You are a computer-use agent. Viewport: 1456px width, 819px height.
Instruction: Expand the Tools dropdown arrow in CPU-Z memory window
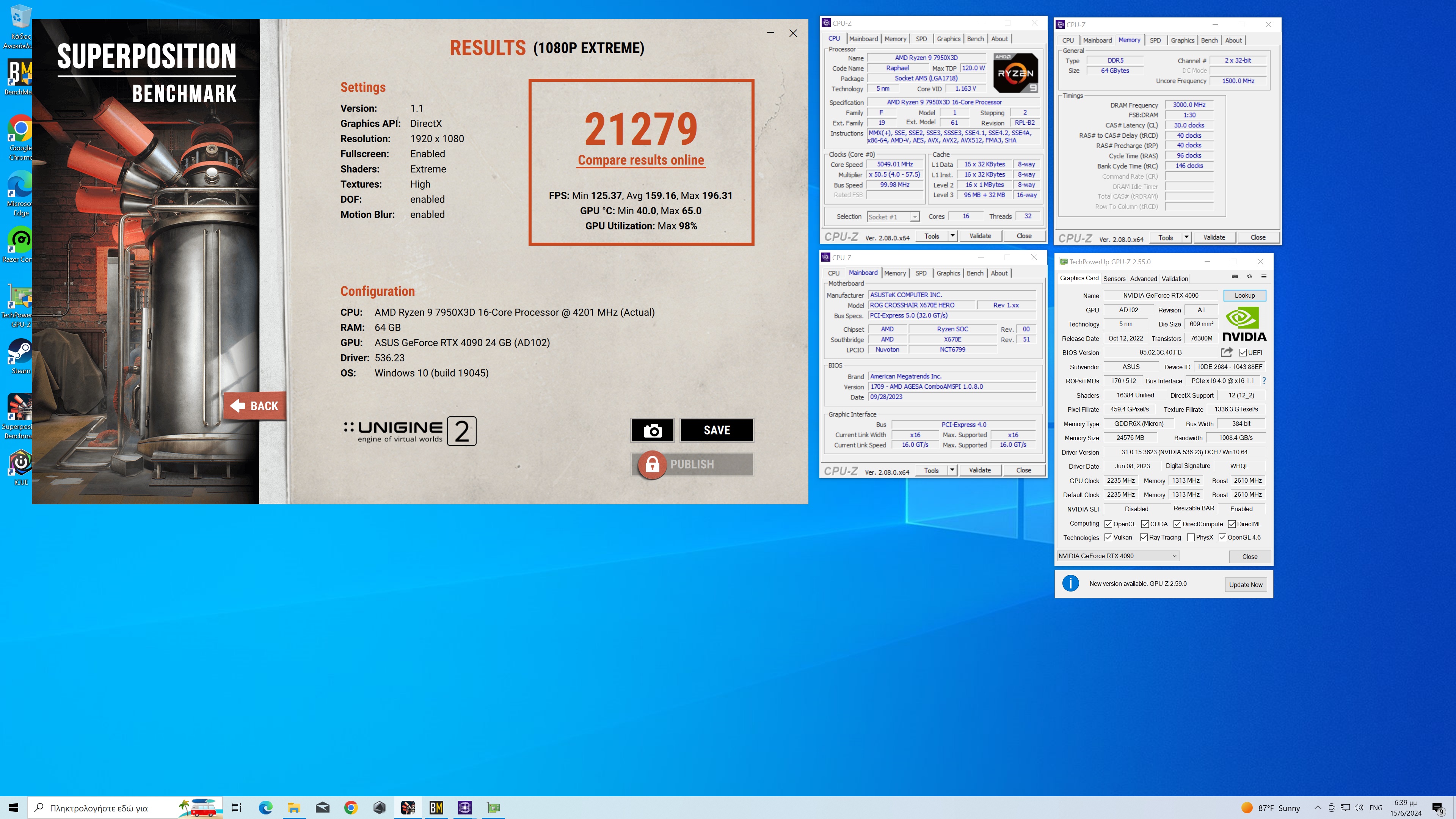click(x=1187, y=237)
